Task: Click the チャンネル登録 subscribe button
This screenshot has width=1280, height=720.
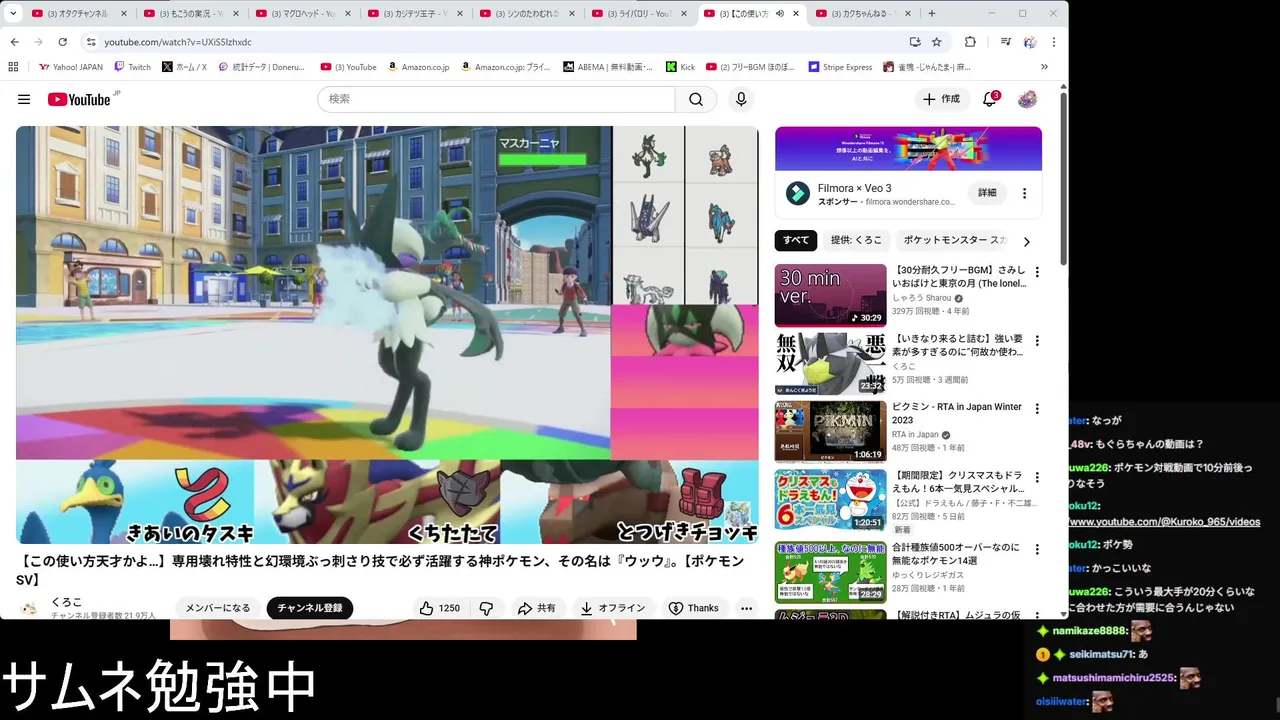Action: [x=309, y=608]
